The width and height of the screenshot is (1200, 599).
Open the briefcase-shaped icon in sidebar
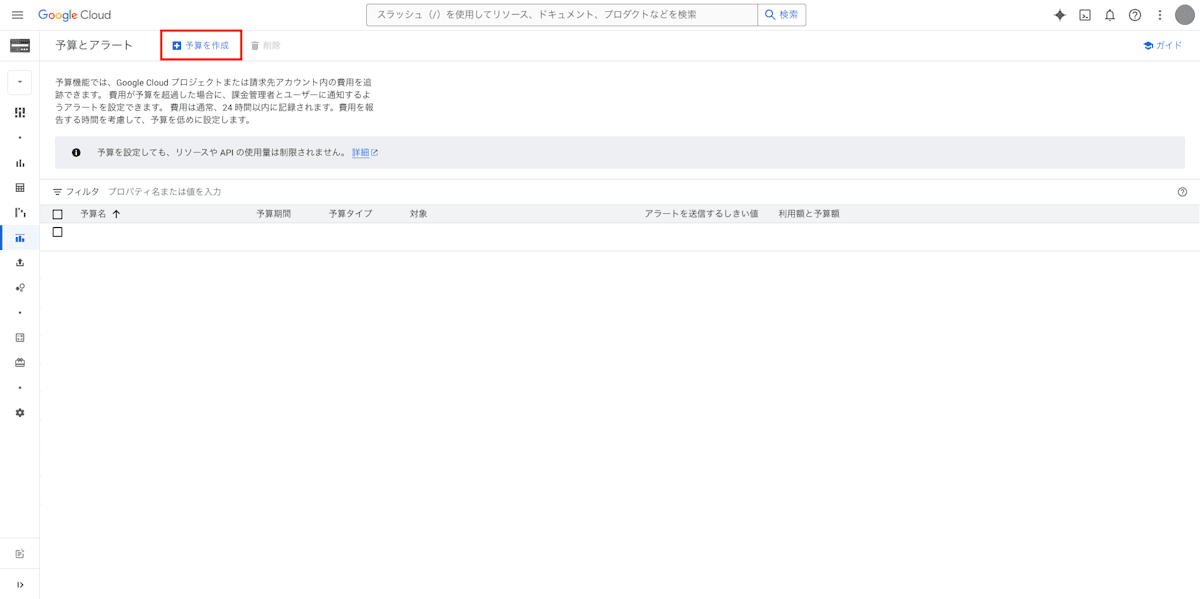click(20, 363)
